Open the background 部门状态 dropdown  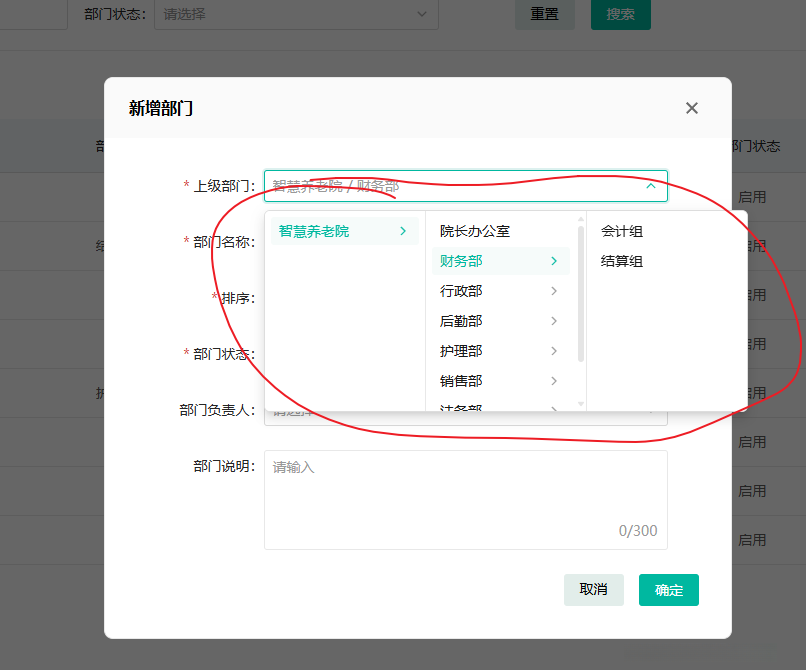pyautogui.click(x=296, y=14)
